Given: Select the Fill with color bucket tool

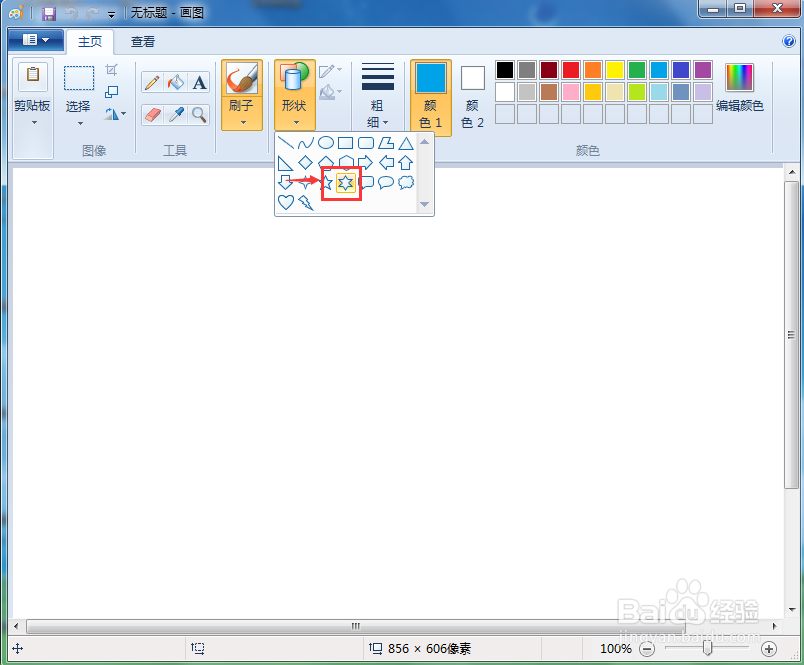Looking at the screenshot, I should (175, 82).
